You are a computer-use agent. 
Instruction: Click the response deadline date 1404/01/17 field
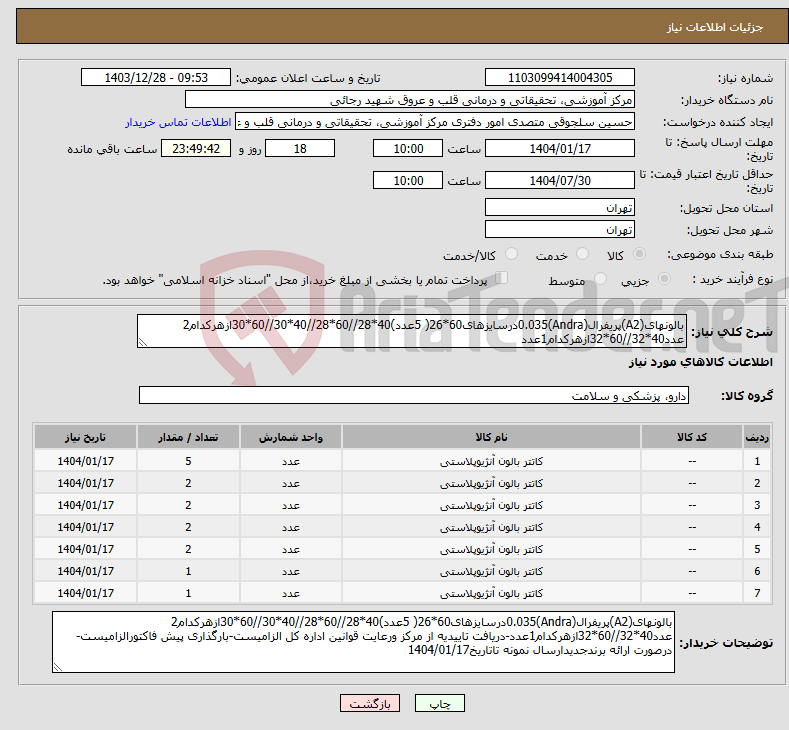click(x=560, y=148)
